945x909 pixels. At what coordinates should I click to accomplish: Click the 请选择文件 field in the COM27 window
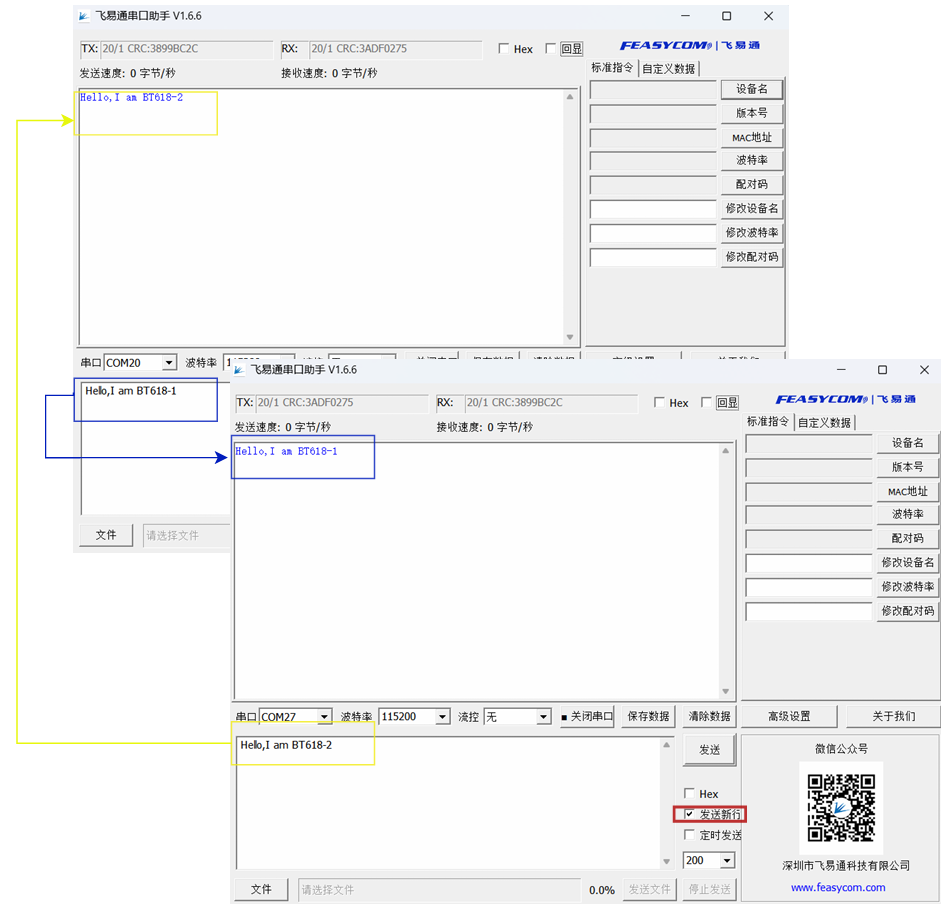point(438,890)
